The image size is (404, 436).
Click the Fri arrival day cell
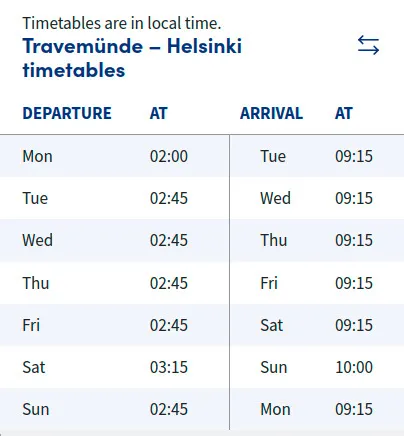pos(269,283)
